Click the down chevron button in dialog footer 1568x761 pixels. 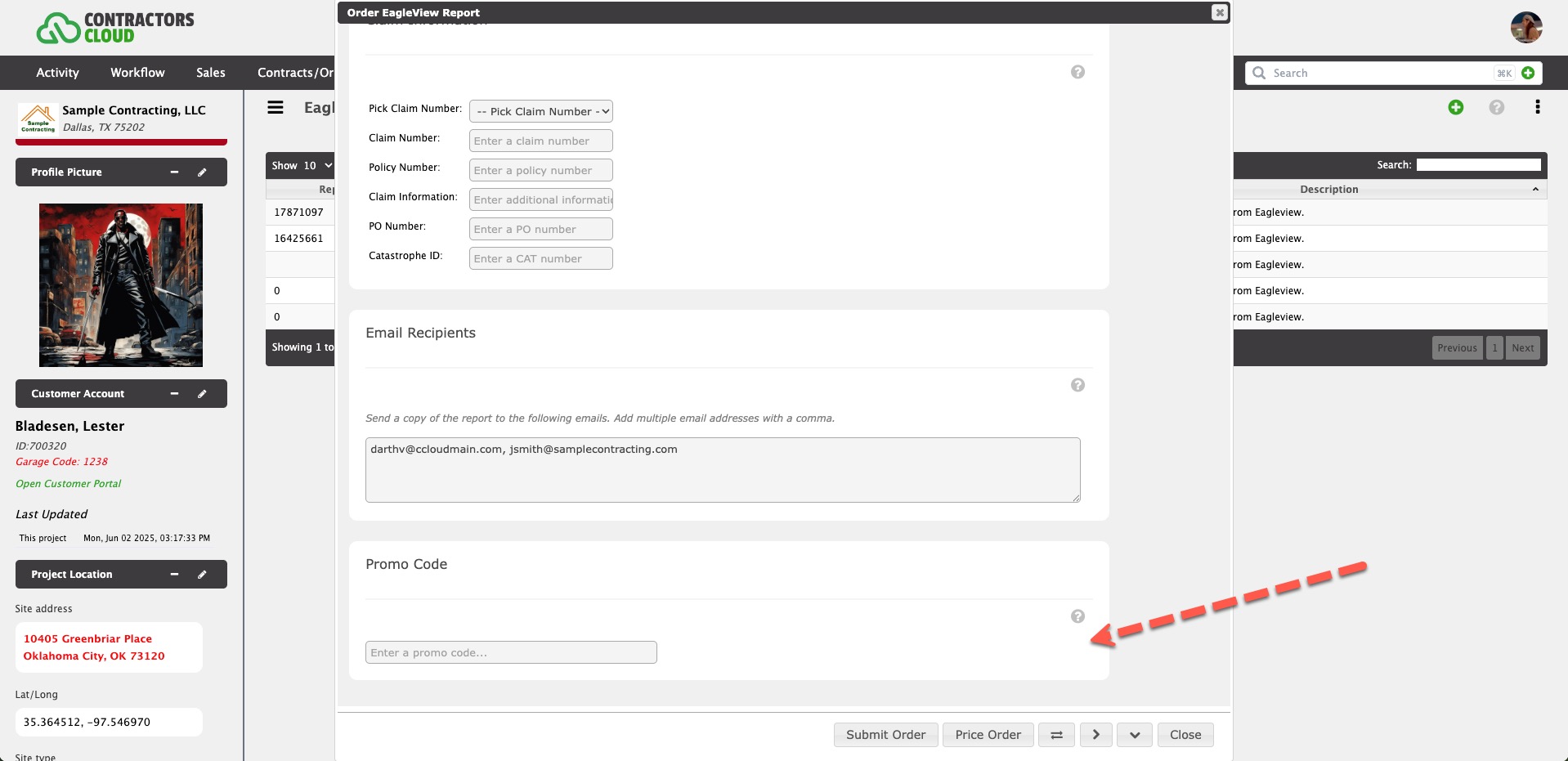click(1135, 735)
